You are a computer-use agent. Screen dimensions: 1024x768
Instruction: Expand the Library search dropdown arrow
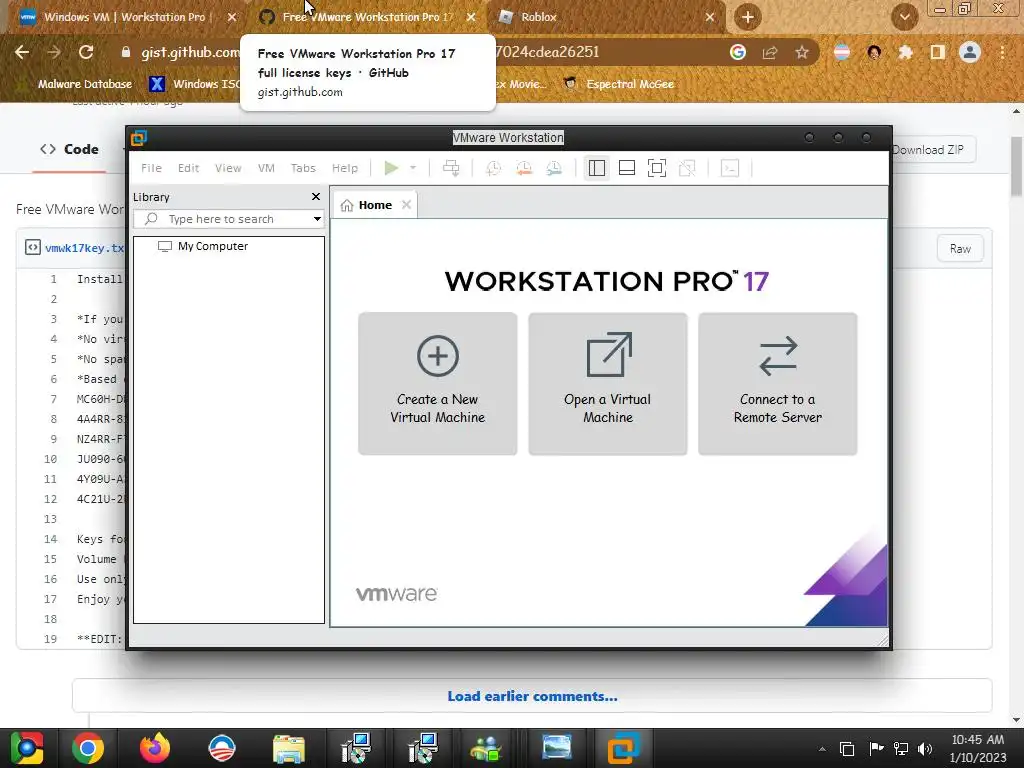point(317,219)
